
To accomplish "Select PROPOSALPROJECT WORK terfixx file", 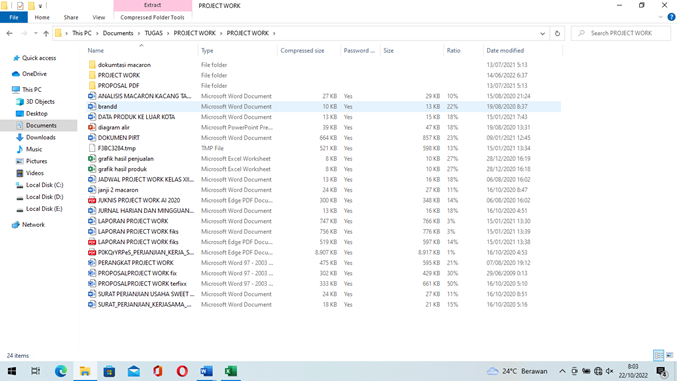I will point(142,284).
